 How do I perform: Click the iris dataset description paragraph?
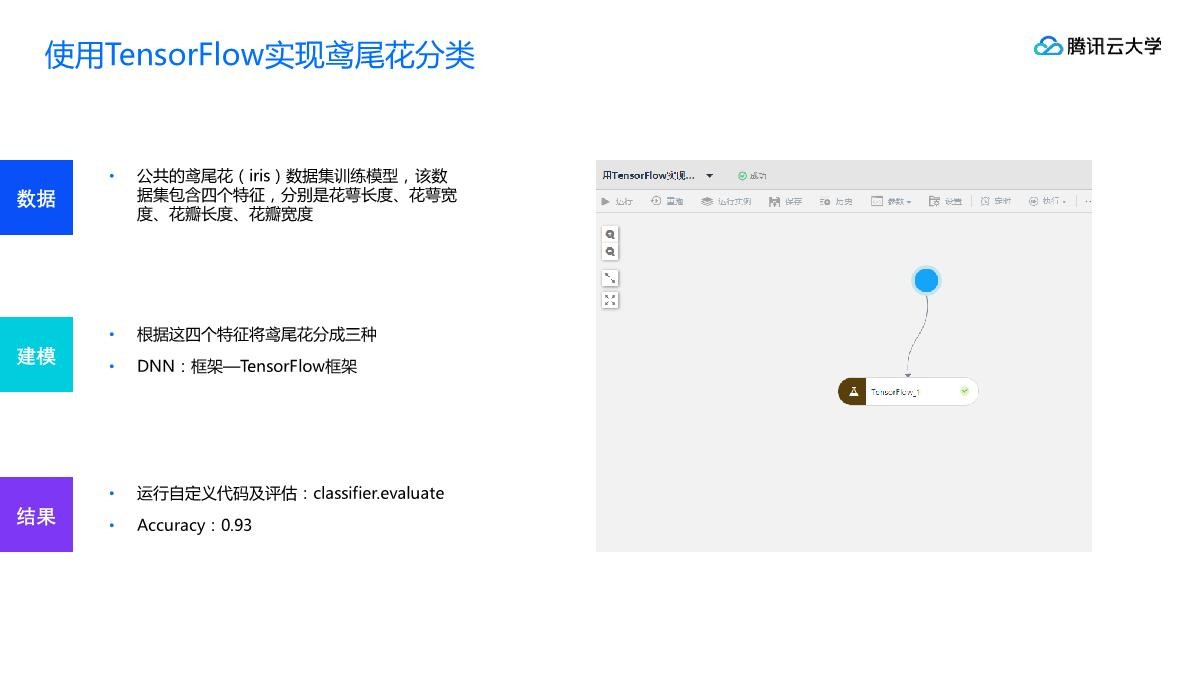(297, 195)
